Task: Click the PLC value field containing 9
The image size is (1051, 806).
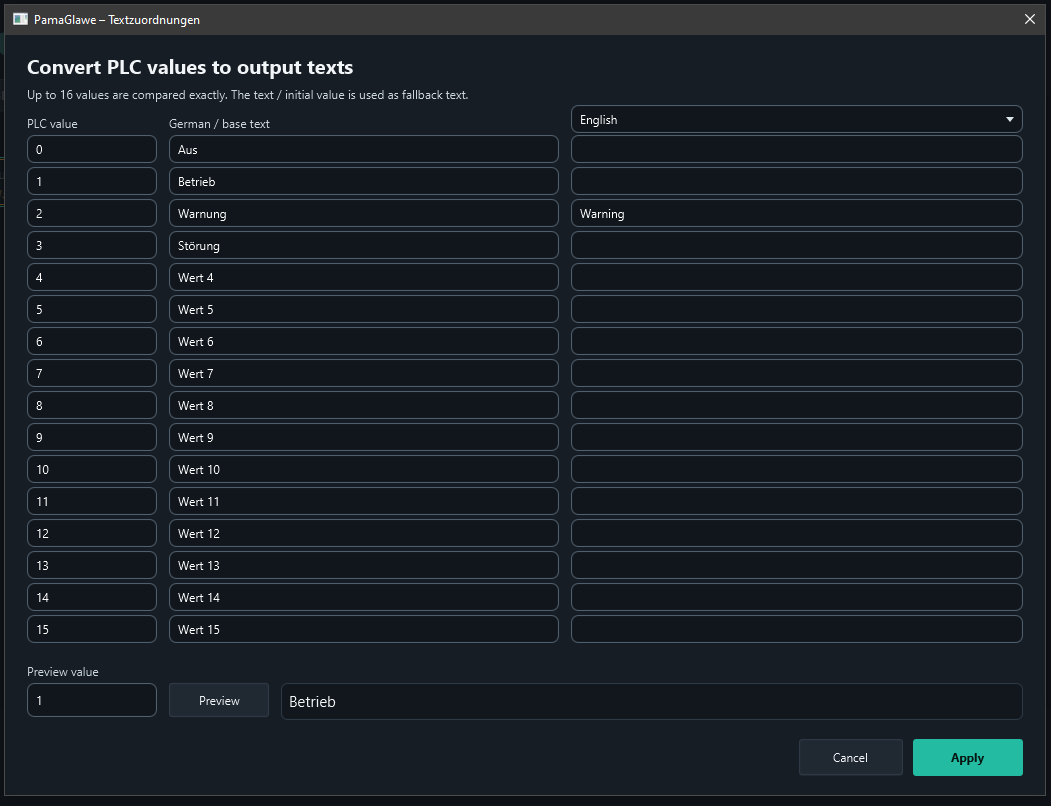Action: (x=92, y=437)
